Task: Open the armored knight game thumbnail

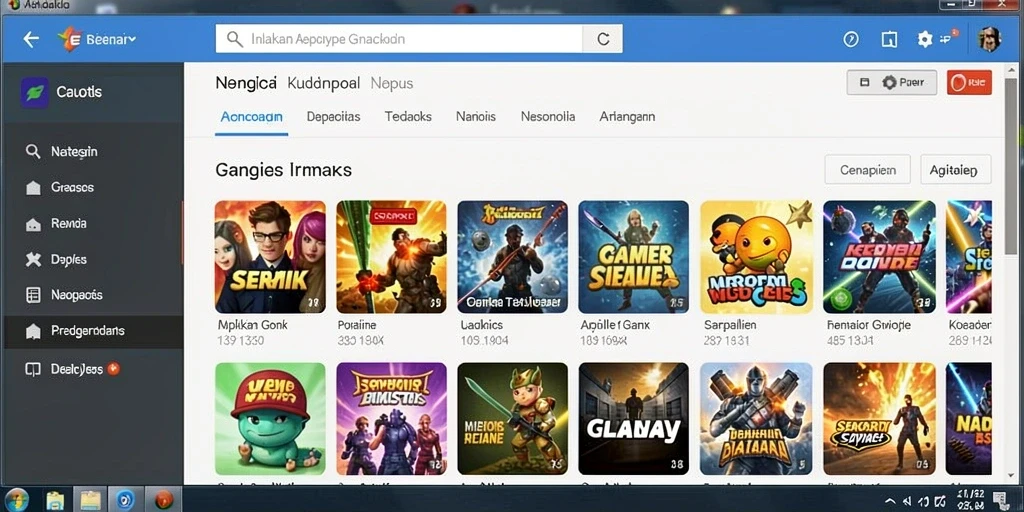Action: click(757, 419)
